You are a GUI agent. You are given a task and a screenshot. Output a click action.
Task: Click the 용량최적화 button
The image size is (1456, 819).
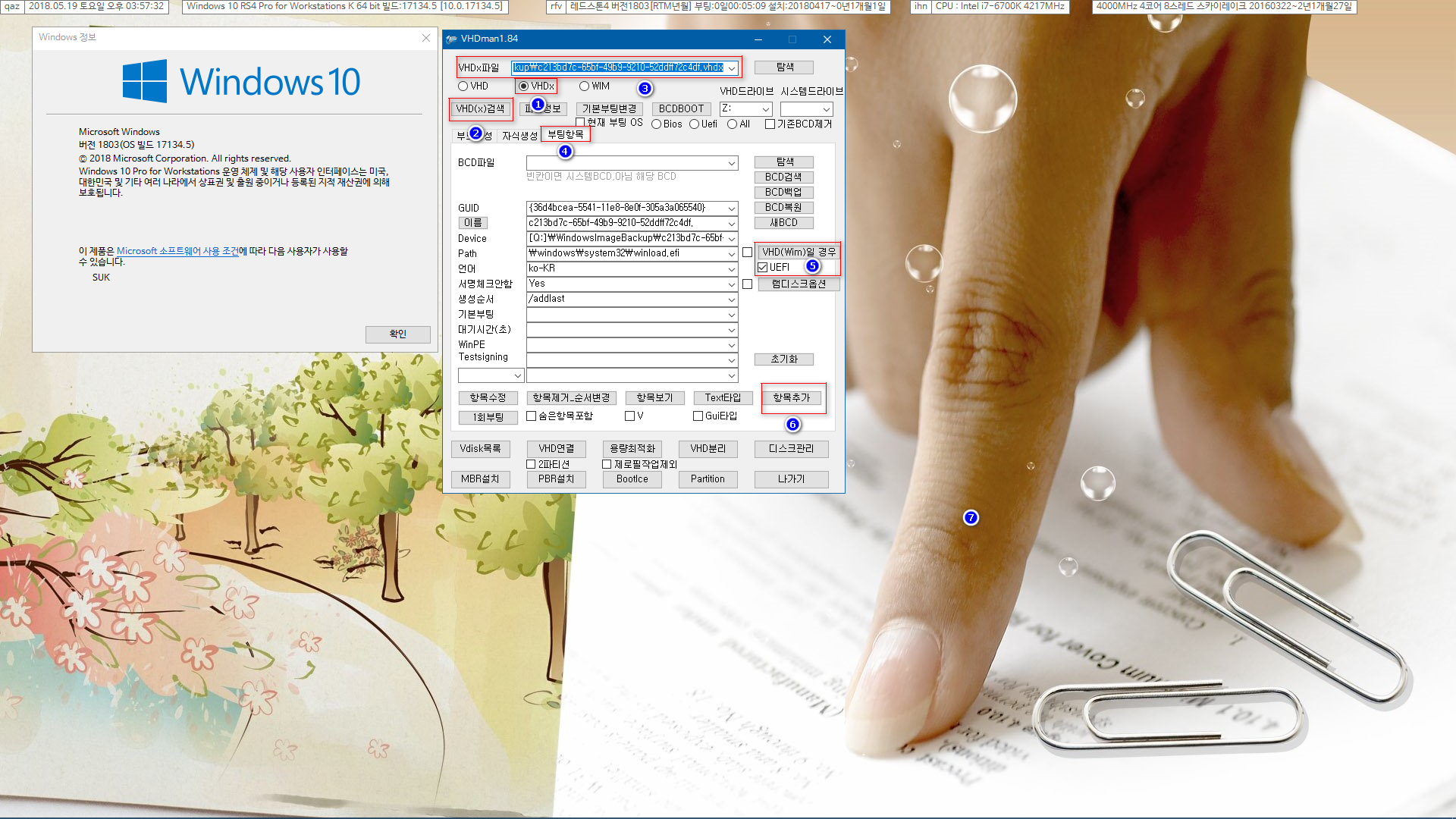[632, 449]
